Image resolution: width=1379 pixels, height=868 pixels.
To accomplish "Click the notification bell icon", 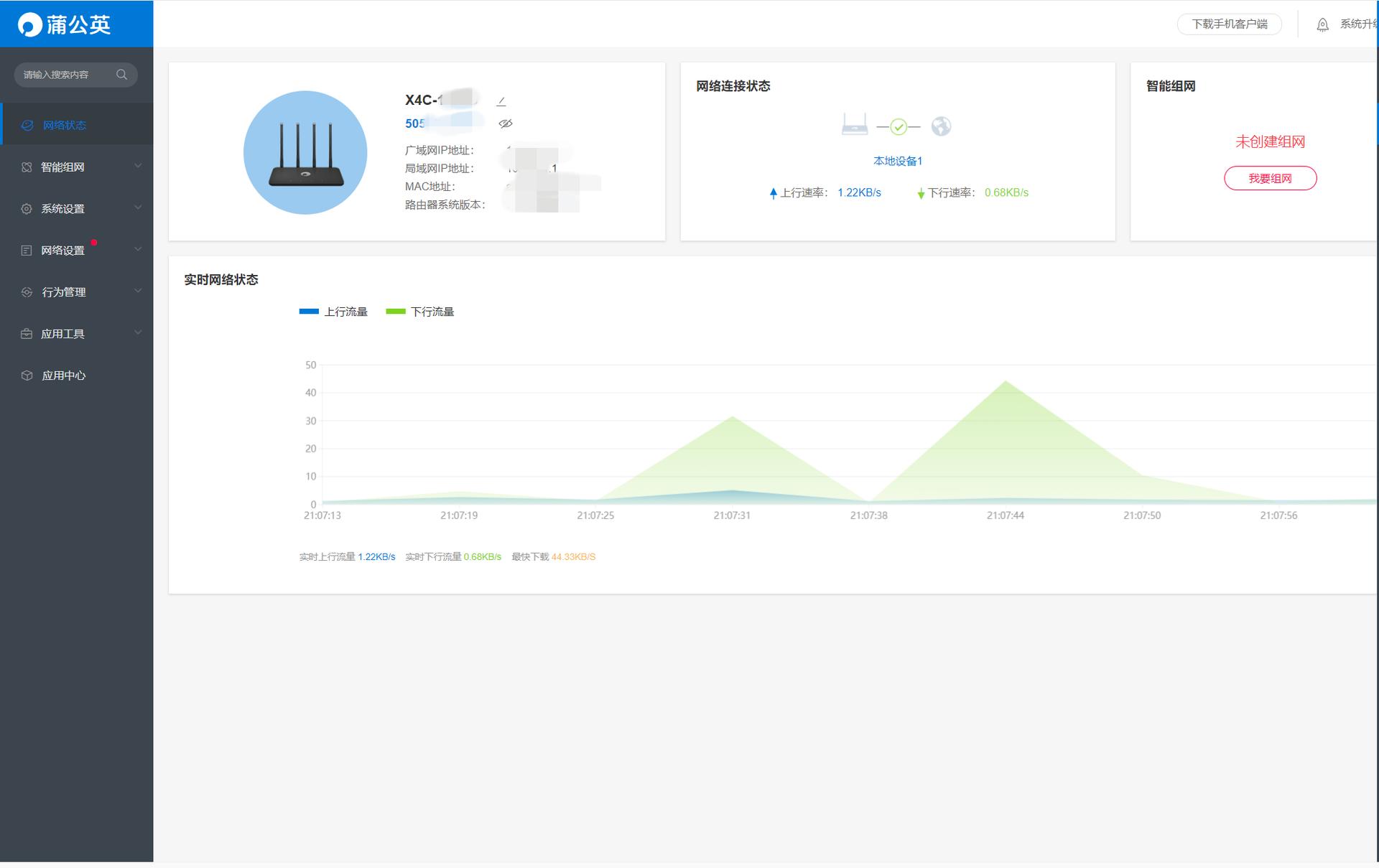I will (x=1322, y=25).
